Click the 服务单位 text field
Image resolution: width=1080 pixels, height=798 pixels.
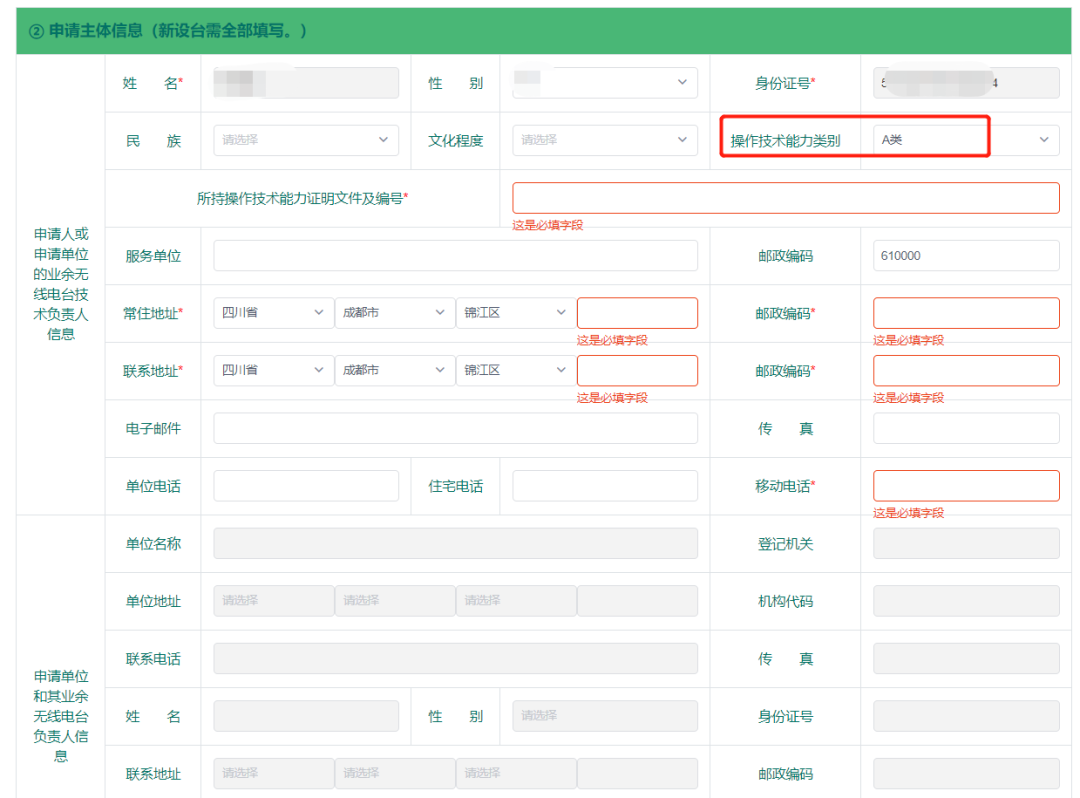[455, 256]
